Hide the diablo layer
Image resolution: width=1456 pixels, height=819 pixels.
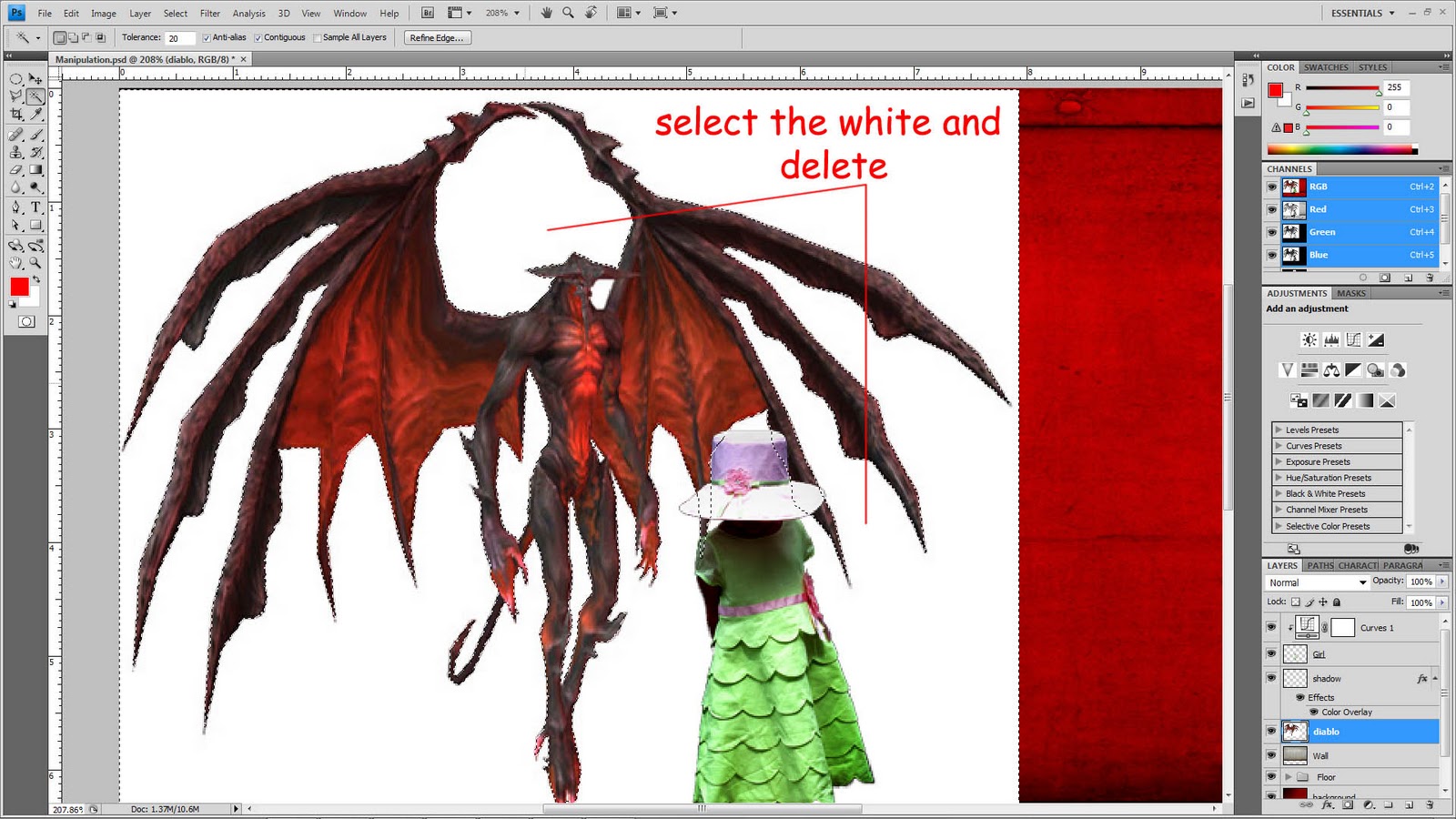coord(1271,731)
